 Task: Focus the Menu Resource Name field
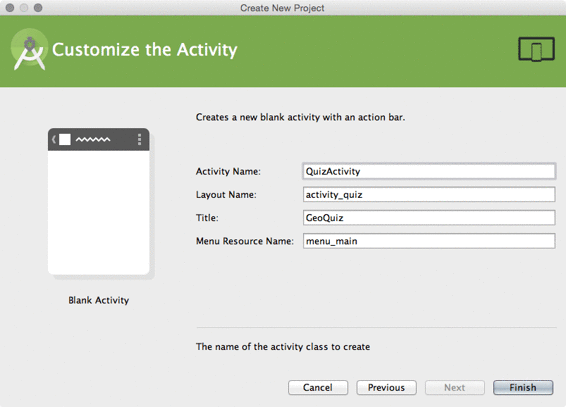[x=429, y=241]
